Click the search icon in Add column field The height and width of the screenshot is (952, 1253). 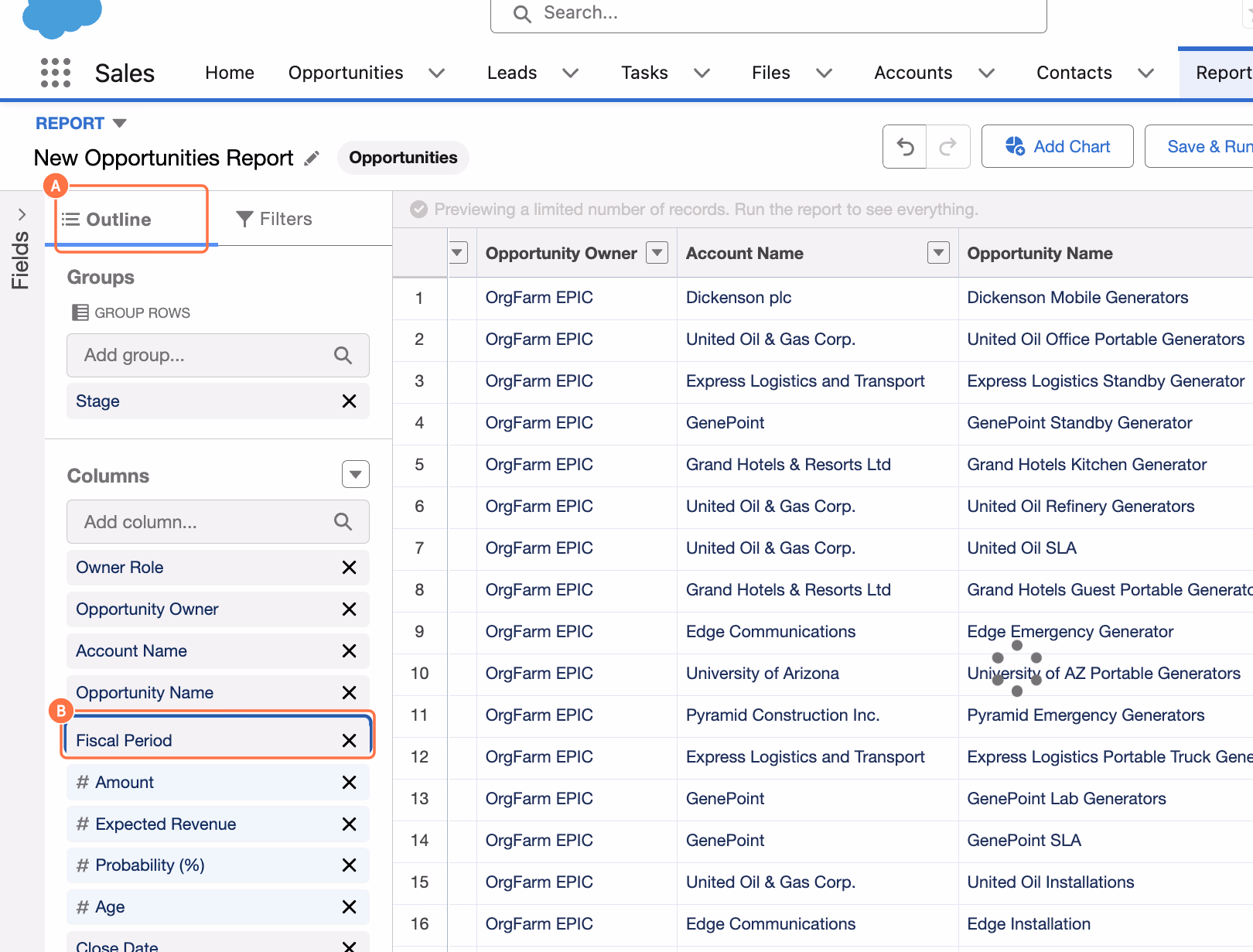[343, 522]
